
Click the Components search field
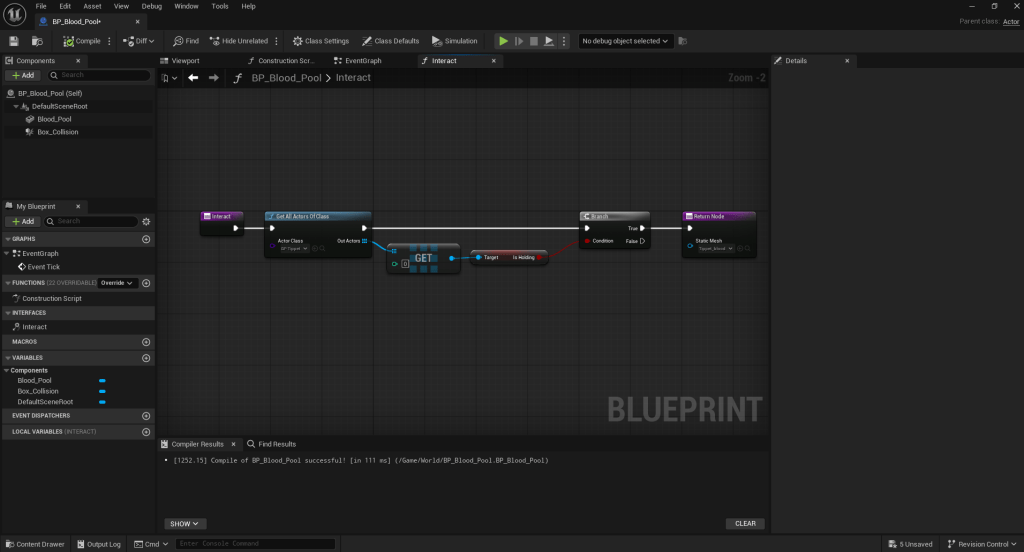point(100,75)
